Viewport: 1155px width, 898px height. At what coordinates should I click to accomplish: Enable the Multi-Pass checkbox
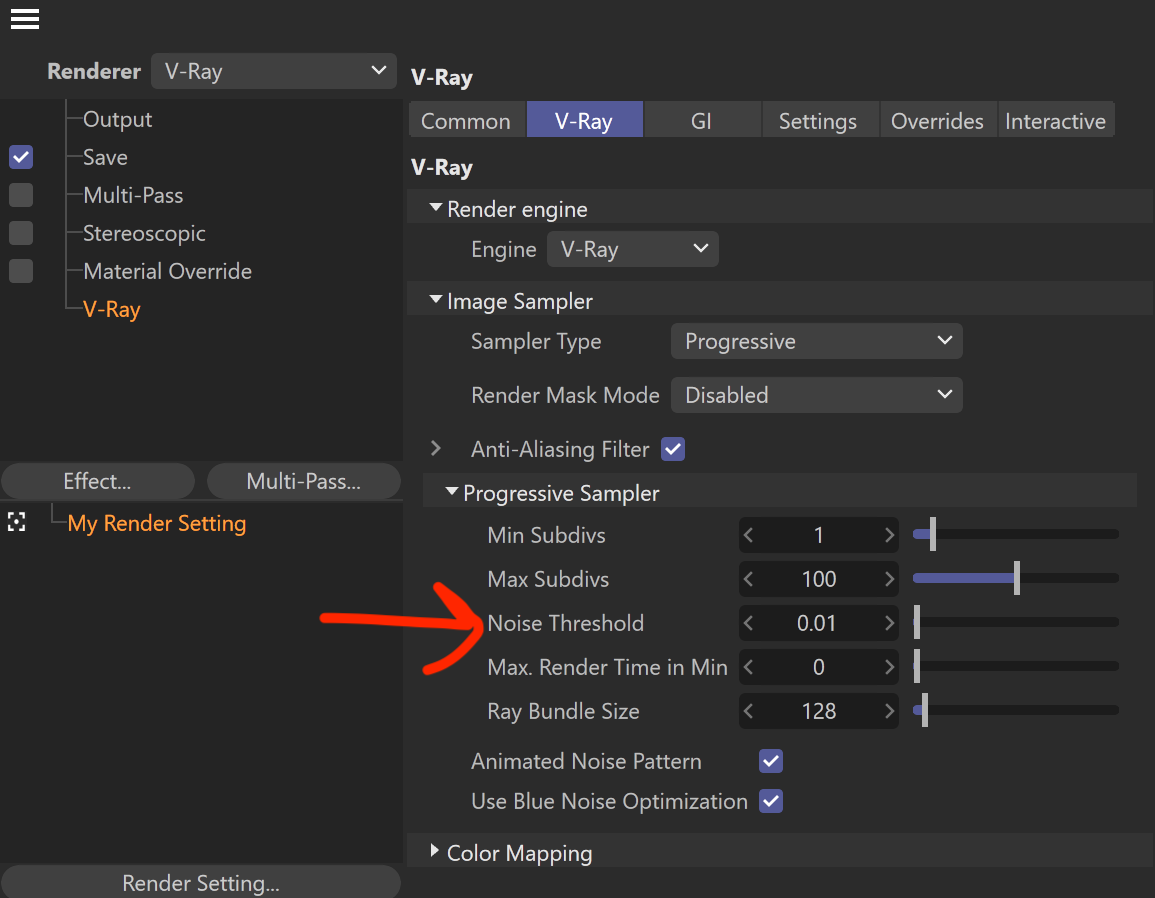tap(21, 195)
